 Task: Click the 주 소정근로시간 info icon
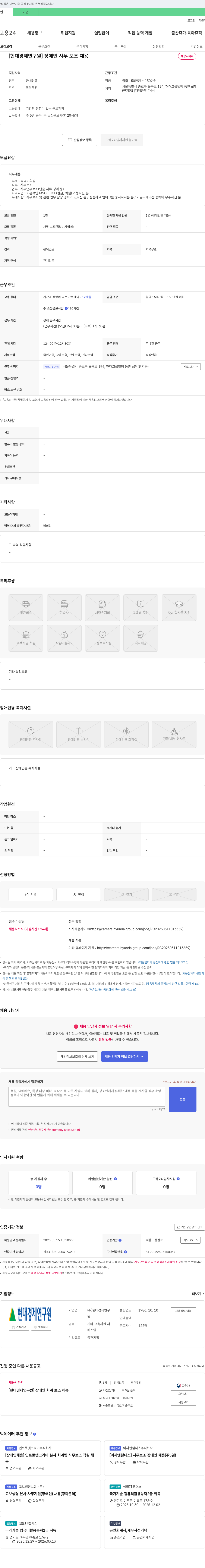click(66, 309)
